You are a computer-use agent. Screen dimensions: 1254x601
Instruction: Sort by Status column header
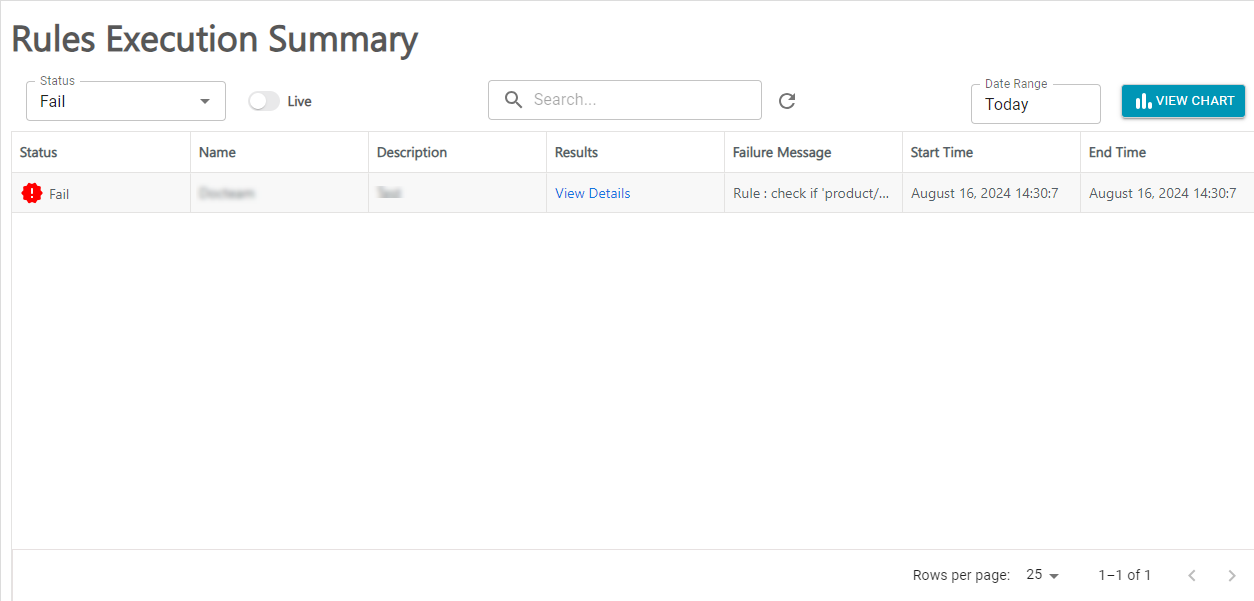click(x=39, y=152)
